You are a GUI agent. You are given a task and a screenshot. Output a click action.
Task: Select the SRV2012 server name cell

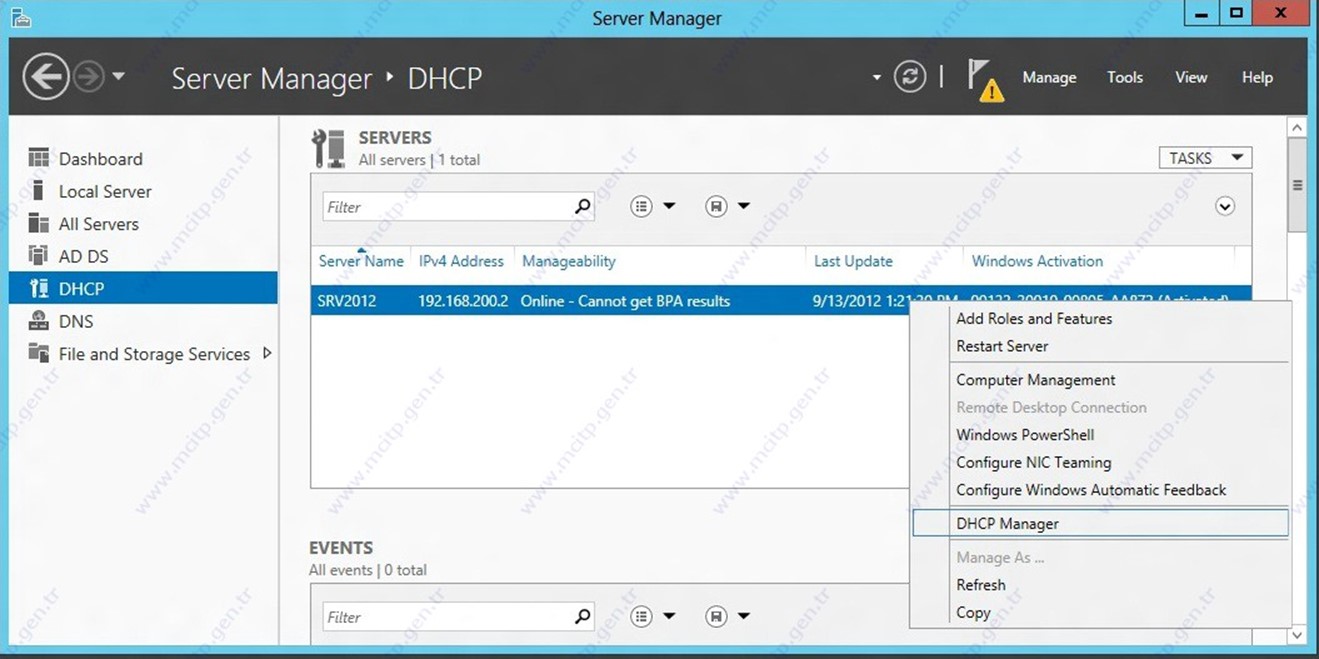pos(347,301)
